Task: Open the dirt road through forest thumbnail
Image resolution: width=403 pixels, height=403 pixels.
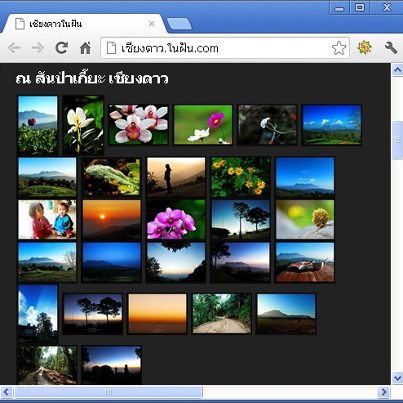Action: pyautogui.click(x=221, y=314)
